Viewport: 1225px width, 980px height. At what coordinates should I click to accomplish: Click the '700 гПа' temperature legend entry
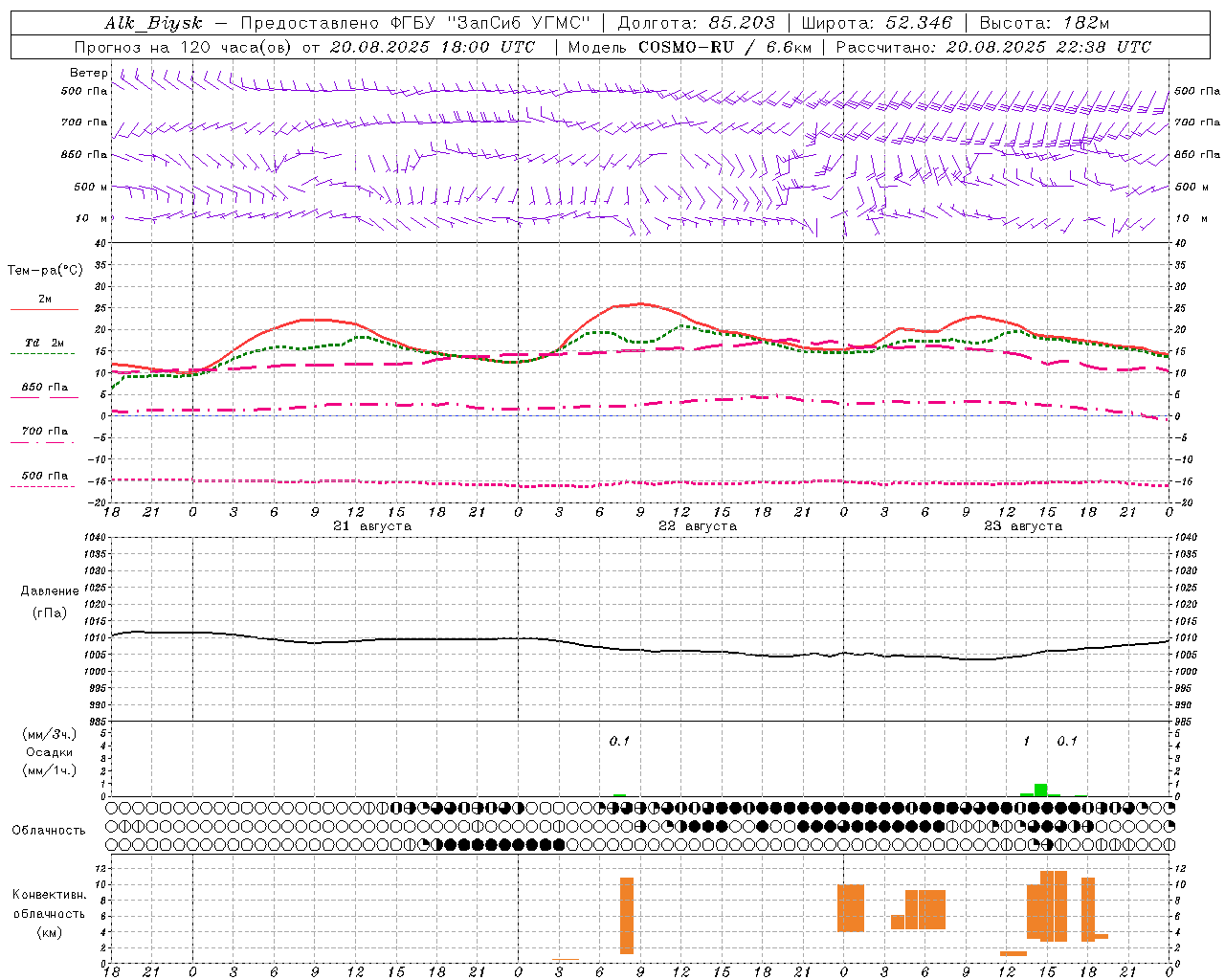coord(45,432)
